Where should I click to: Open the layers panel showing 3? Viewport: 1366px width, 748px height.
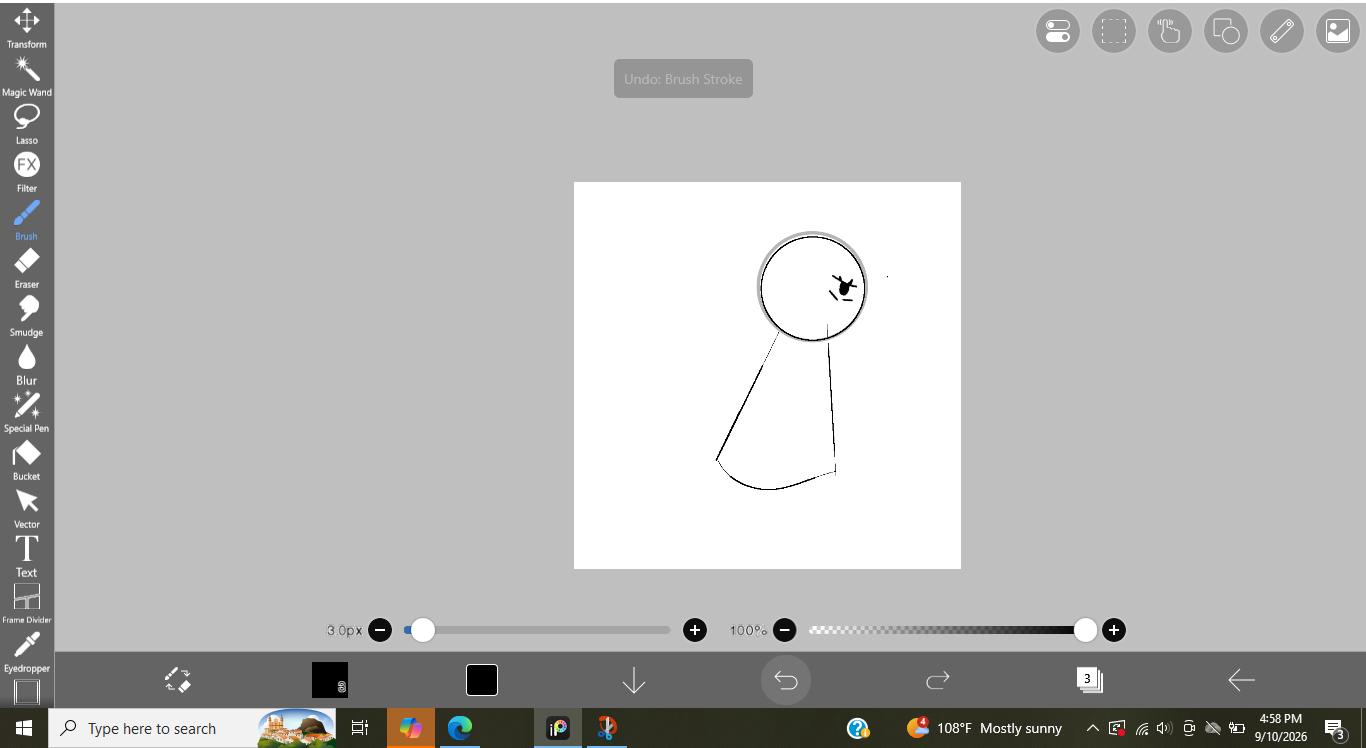1089,680
